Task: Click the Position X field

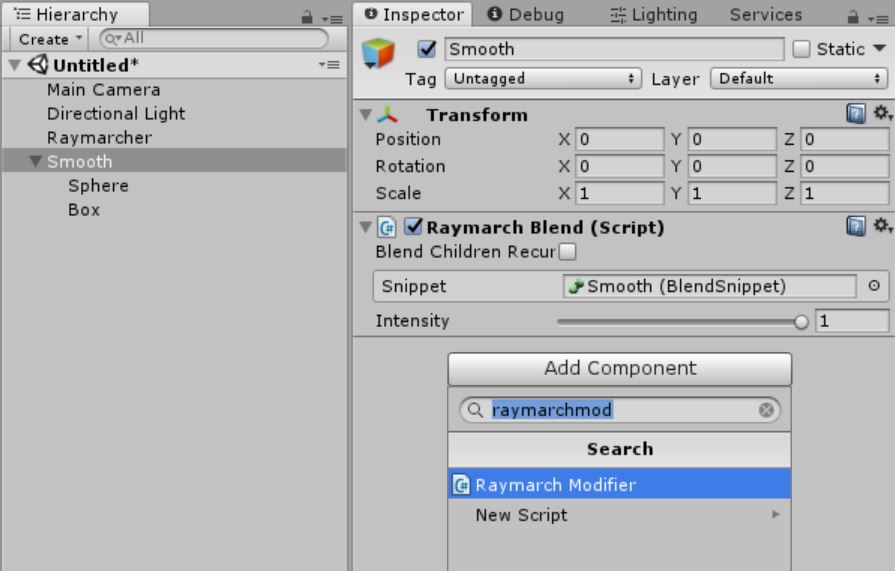Action: (x=619, y=139)
